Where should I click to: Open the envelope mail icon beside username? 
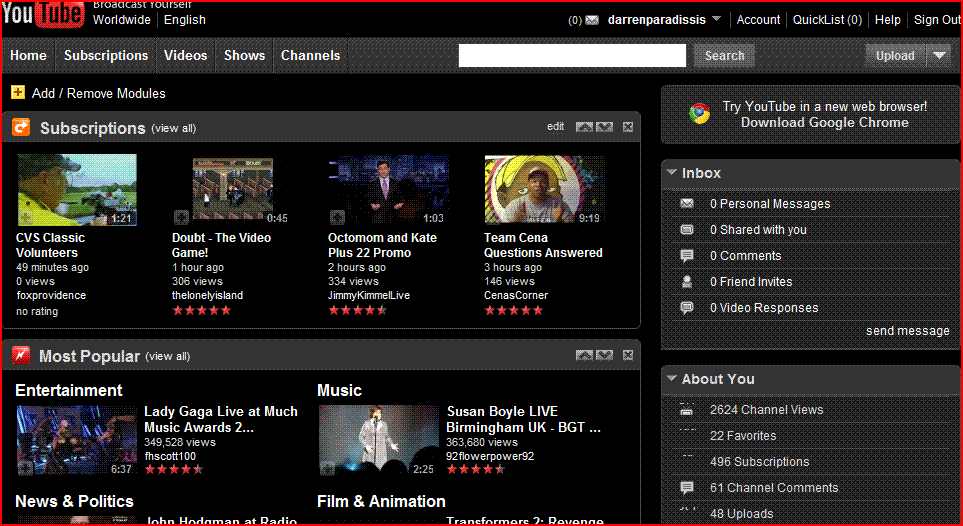point(592,20)
